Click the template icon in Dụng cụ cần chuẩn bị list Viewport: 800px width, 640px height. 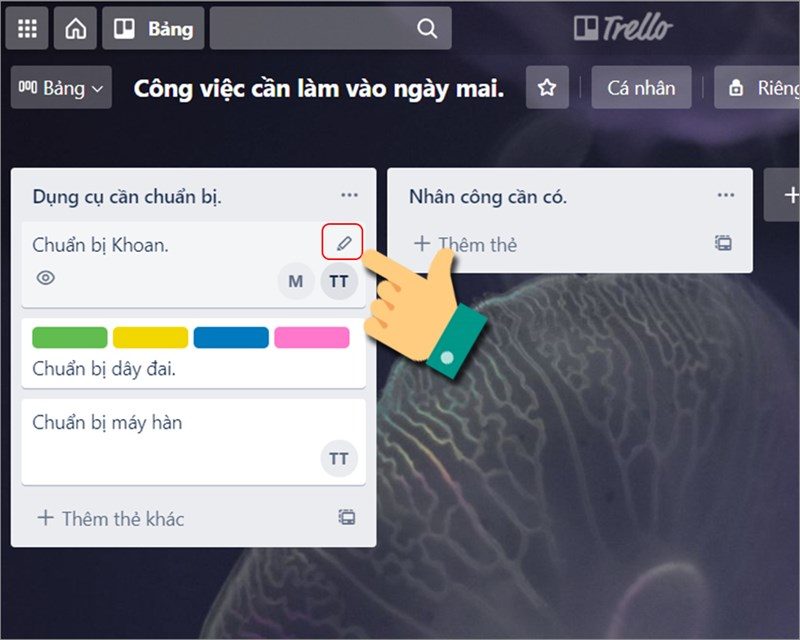pyautogui.click(x=347, y=517)
